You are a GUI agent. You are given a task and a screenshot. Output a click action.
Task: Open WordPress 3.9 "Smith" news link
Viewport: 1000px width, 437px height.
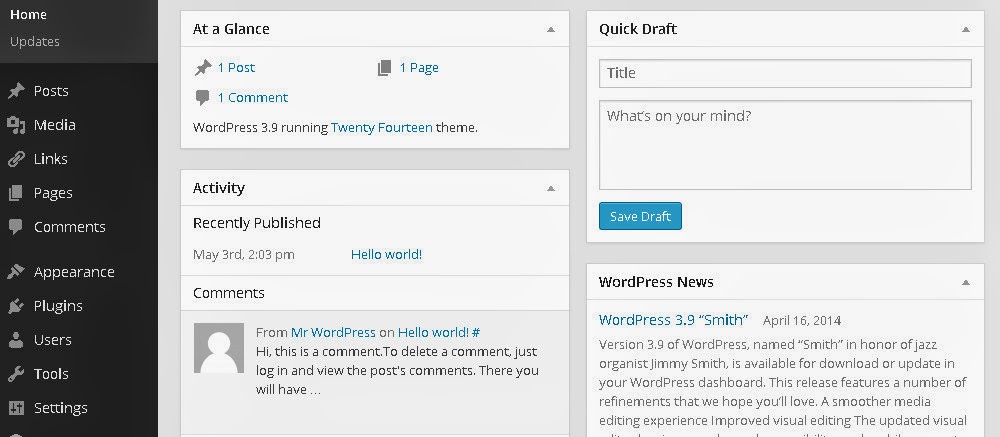pos(673,320)
